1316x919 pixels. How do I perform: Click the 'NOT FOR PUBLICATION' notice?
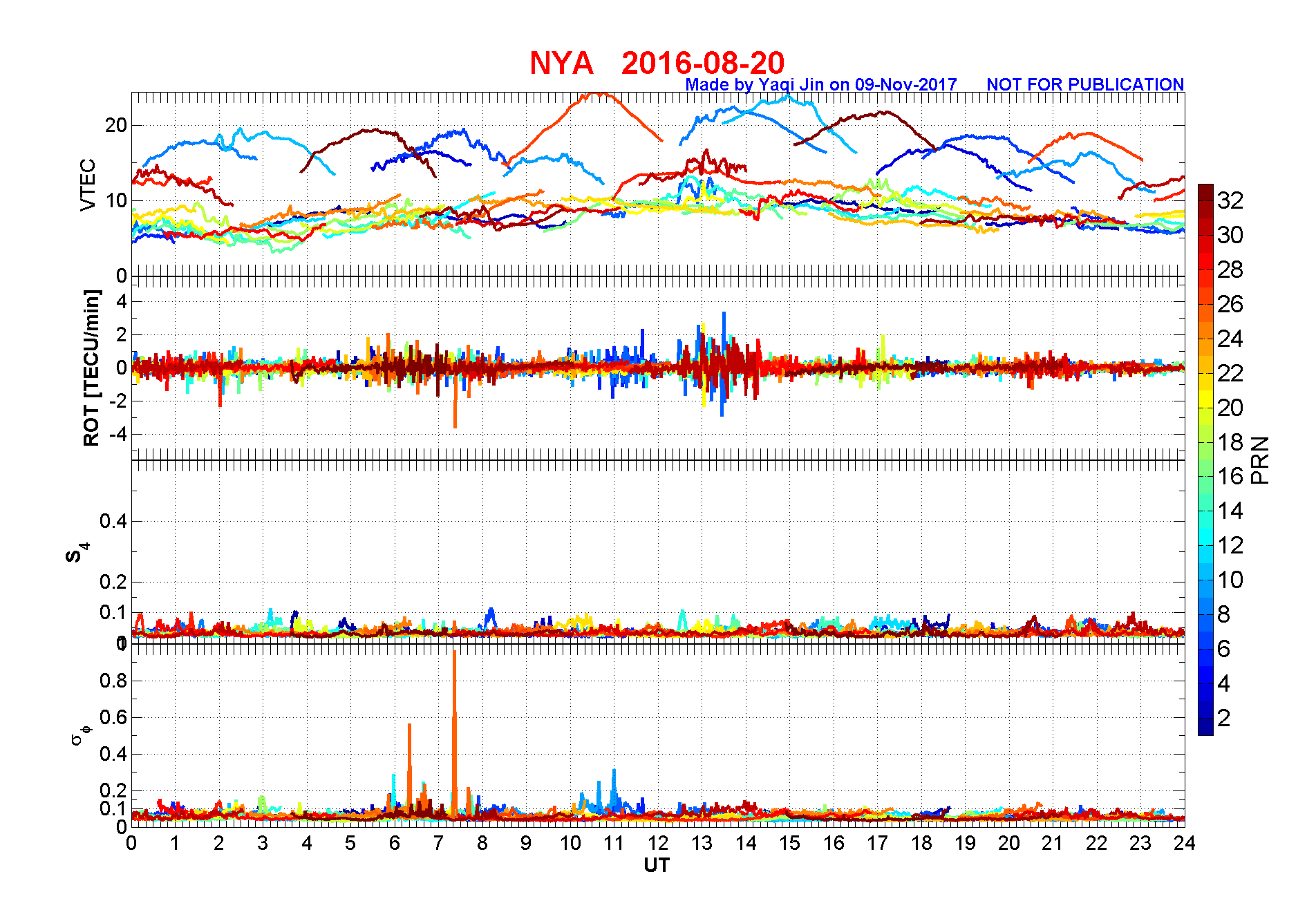(x=1085, y=84)
